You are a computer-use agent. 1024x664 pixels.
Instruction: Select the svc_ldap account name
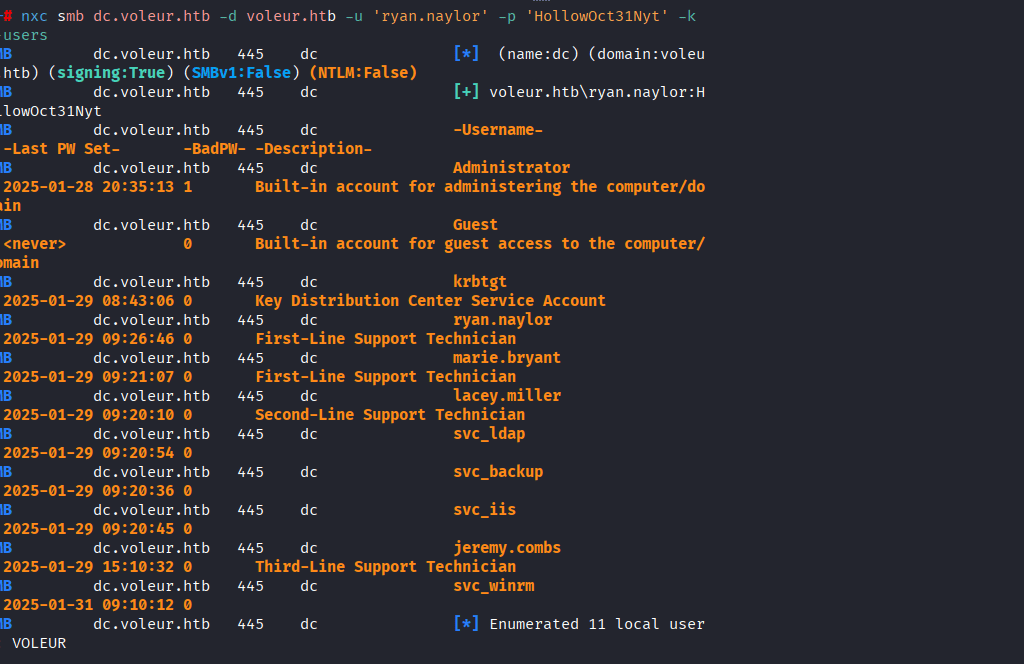(489, 434)
